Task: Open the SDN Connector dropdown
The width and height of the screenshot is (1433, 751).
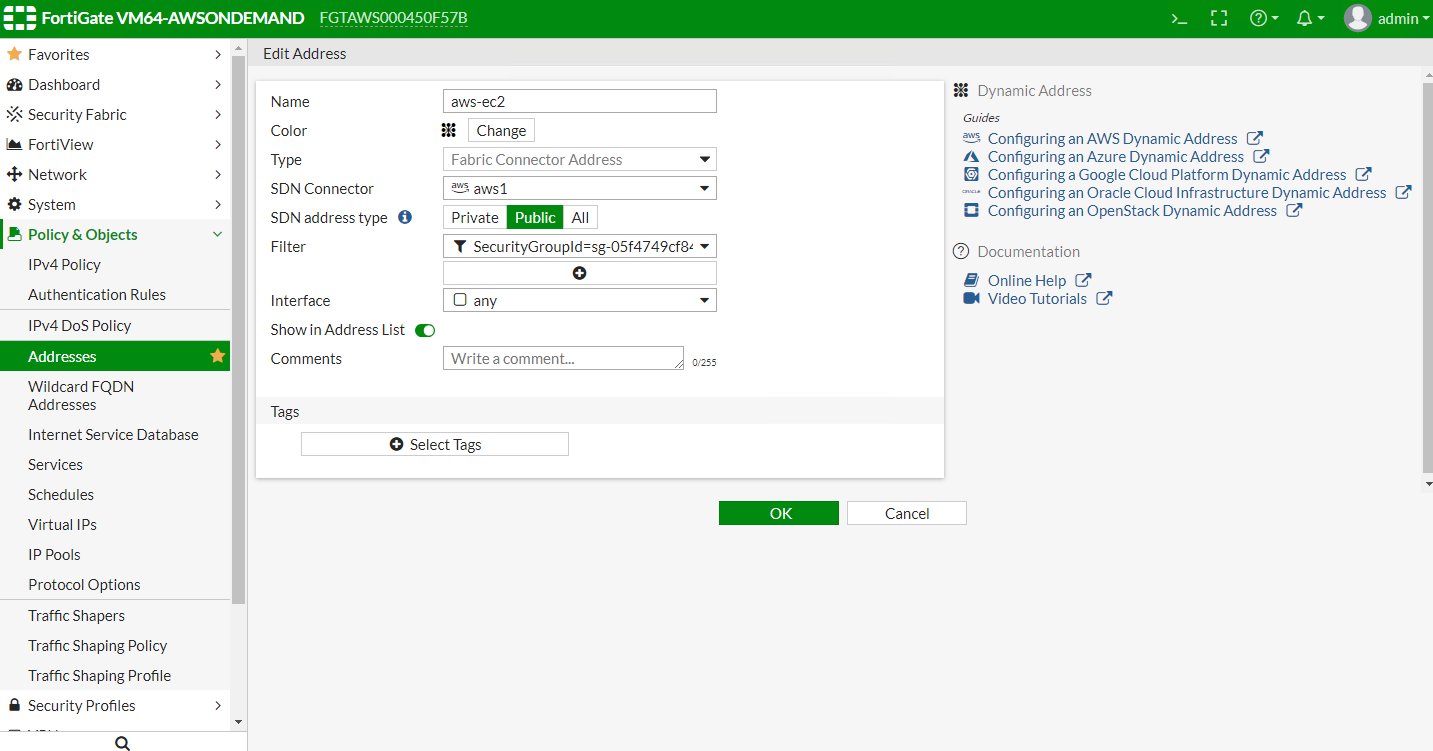Action: click(x=705, y=188)
